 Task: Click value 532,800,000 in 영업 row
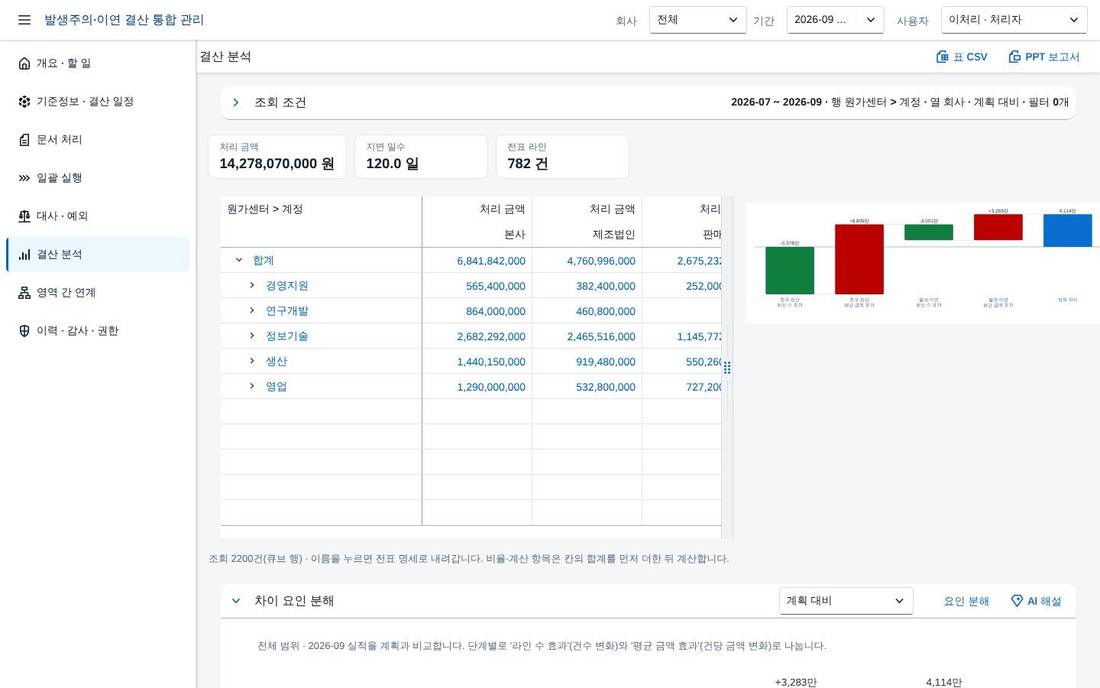click(605, 387)
